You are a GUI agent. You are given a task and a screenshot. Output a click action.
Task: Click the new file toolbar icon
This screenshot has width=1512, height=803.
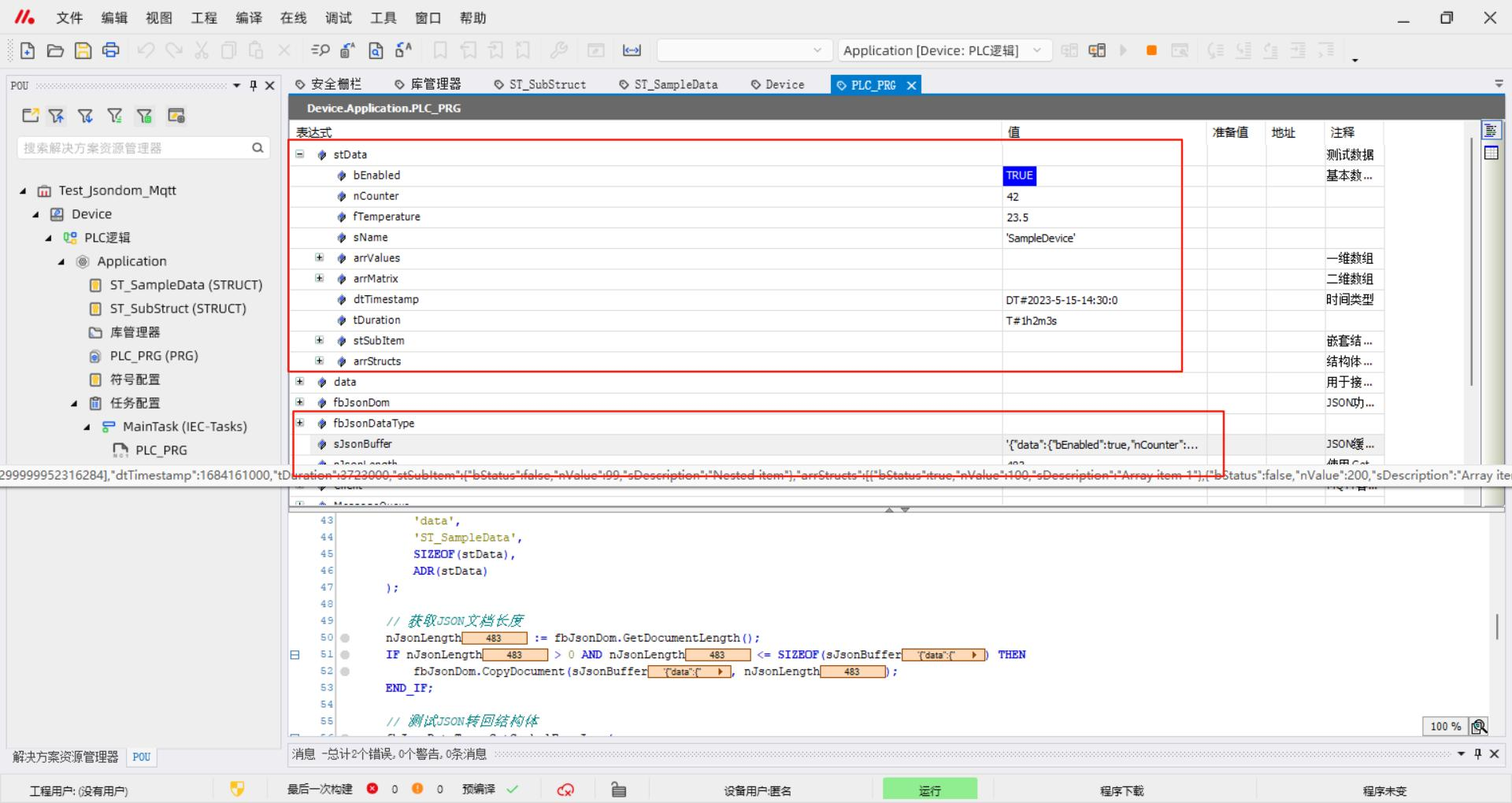coord(28,50)
